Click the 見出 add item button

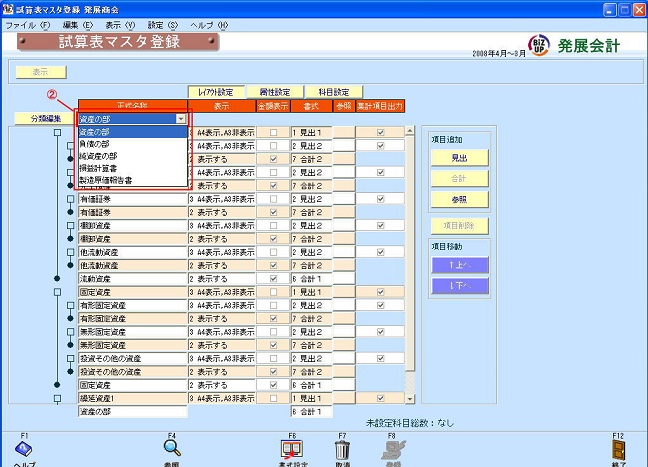click(x=460, y=157)
